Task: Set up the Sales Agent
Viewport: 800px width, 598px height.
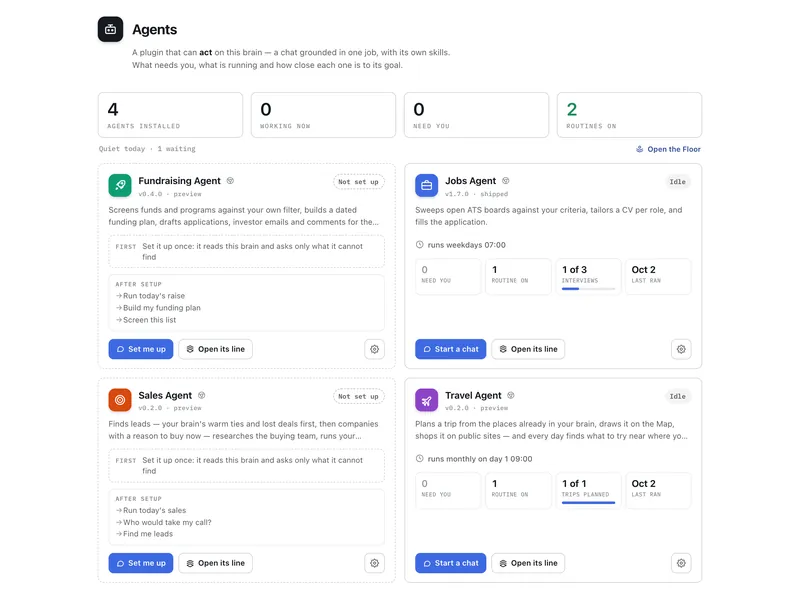Action: (141, 563)
